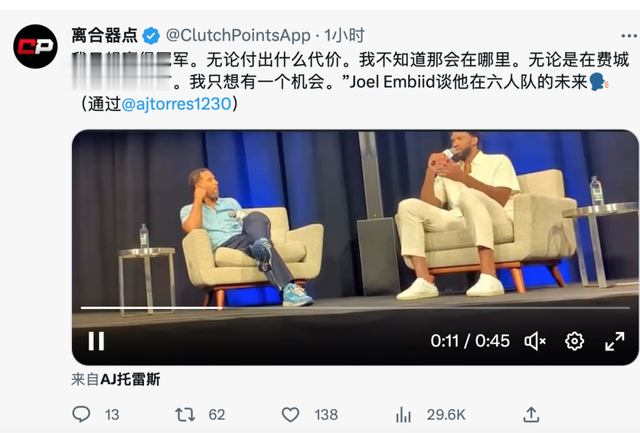Click the 1小时 tweet timestamp

tap(344, 36)
